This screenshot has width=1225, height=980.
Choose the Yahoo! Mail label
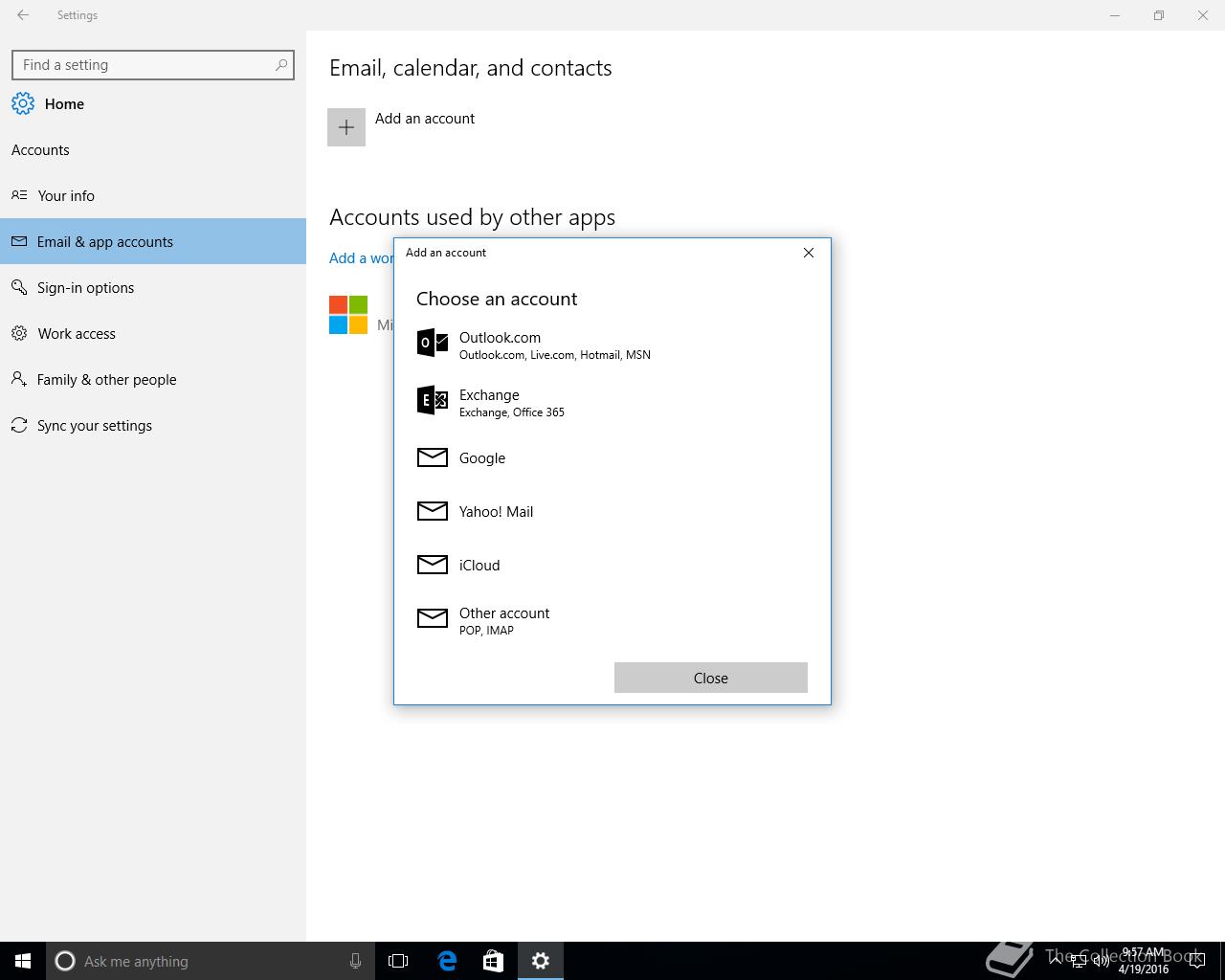(x=497, y=512)
